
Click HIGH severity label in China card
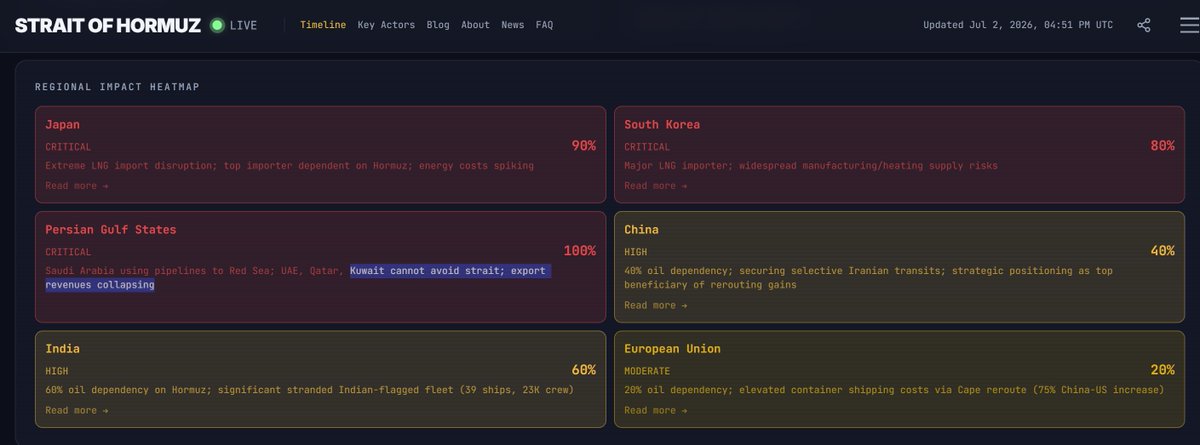636,252
